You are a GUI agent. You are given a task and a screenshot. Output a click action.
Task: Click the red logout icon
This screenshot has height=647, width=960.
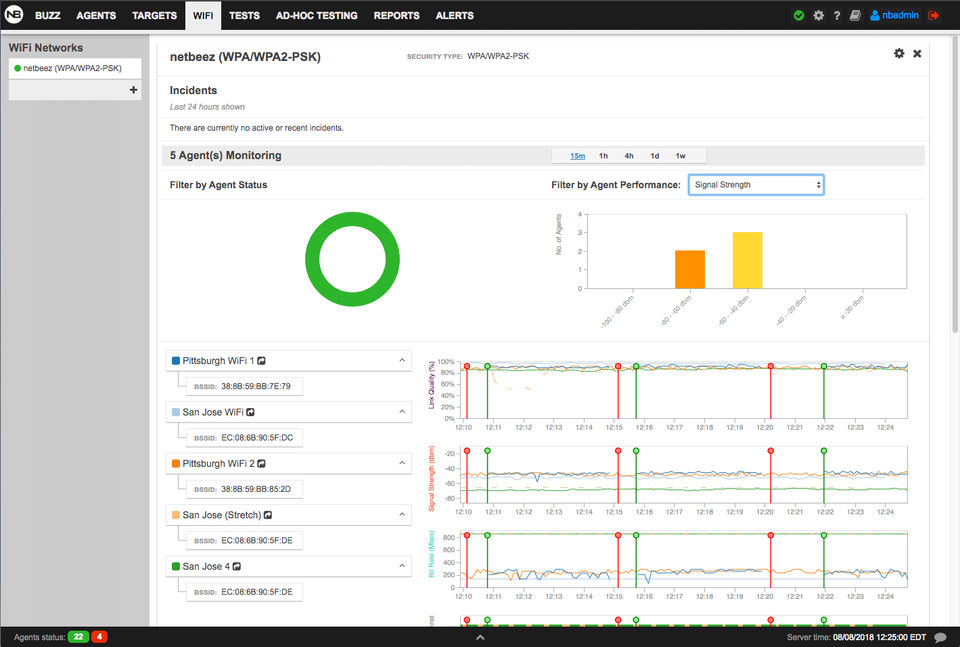(x=934, y=15)
